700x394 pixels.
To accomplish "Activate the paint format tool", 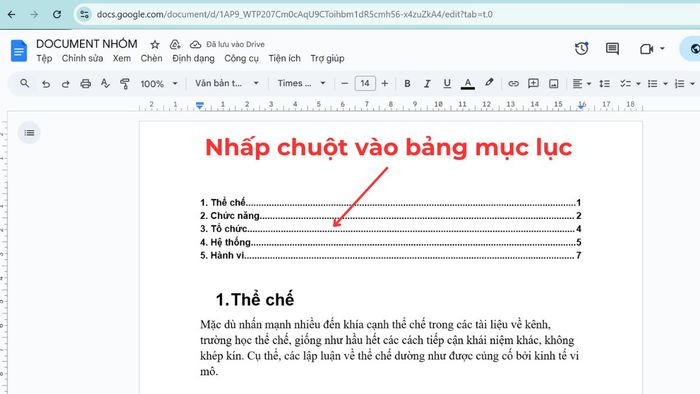I will (125, 83).
